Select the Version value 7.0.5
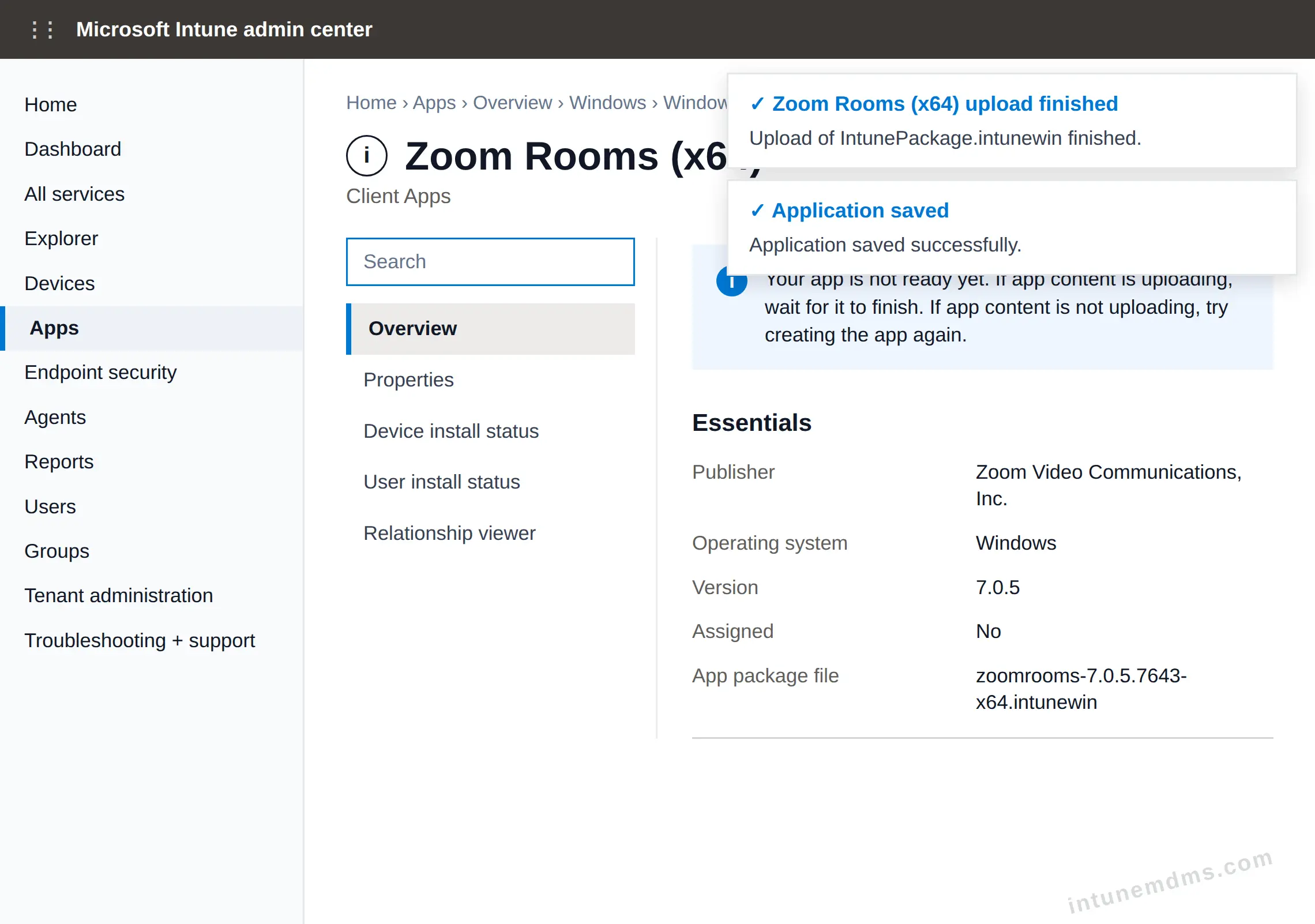Viewport: 1315px width, 924px height. tap(998, 588)
